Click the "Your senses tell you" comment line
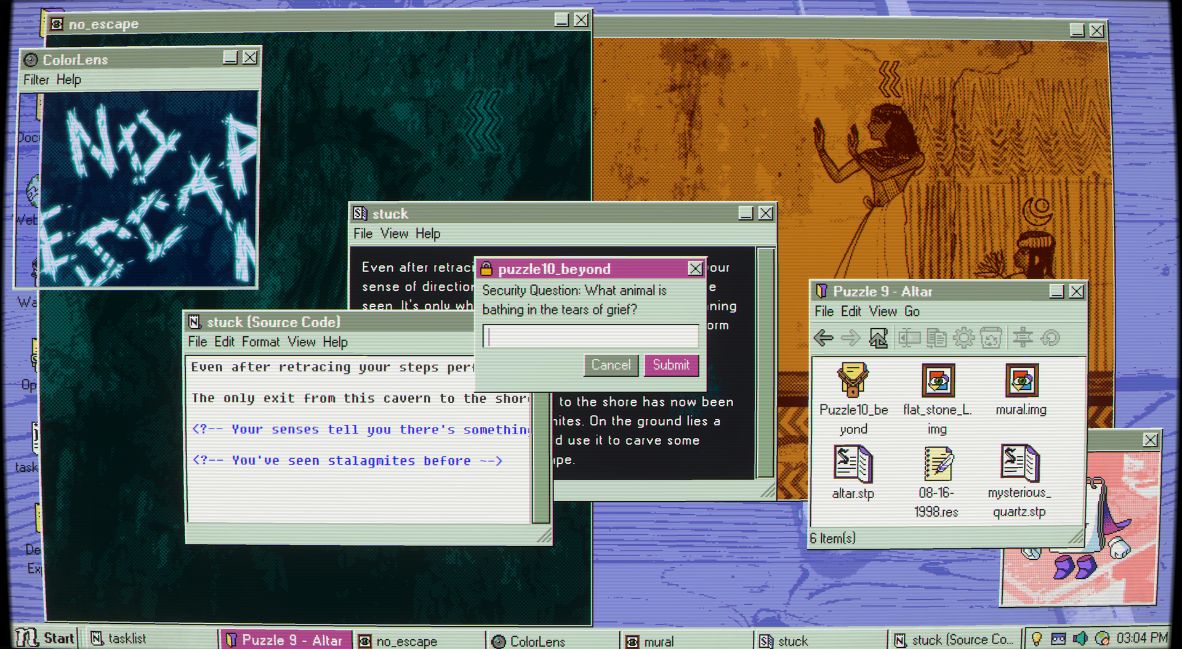This screenshot has height=649, width=1182. pyautogui.click(x=362, y=430)
